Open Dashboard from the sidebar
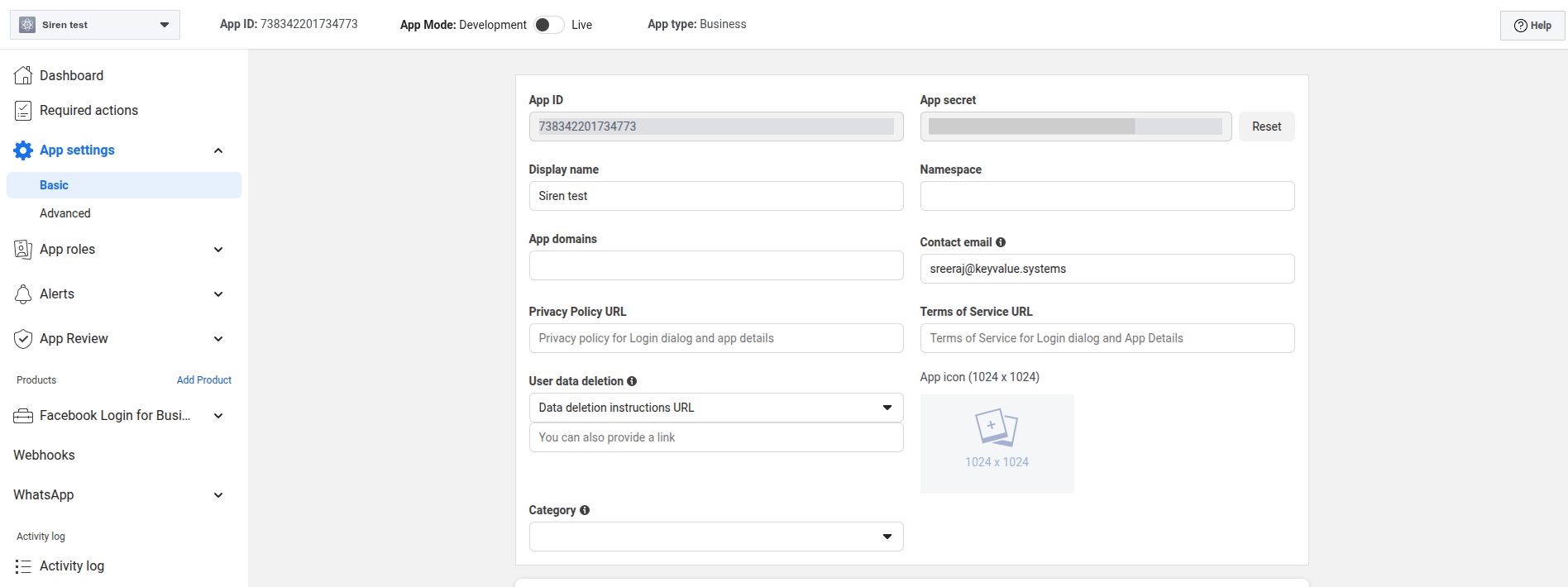 [x=71, y=75]
